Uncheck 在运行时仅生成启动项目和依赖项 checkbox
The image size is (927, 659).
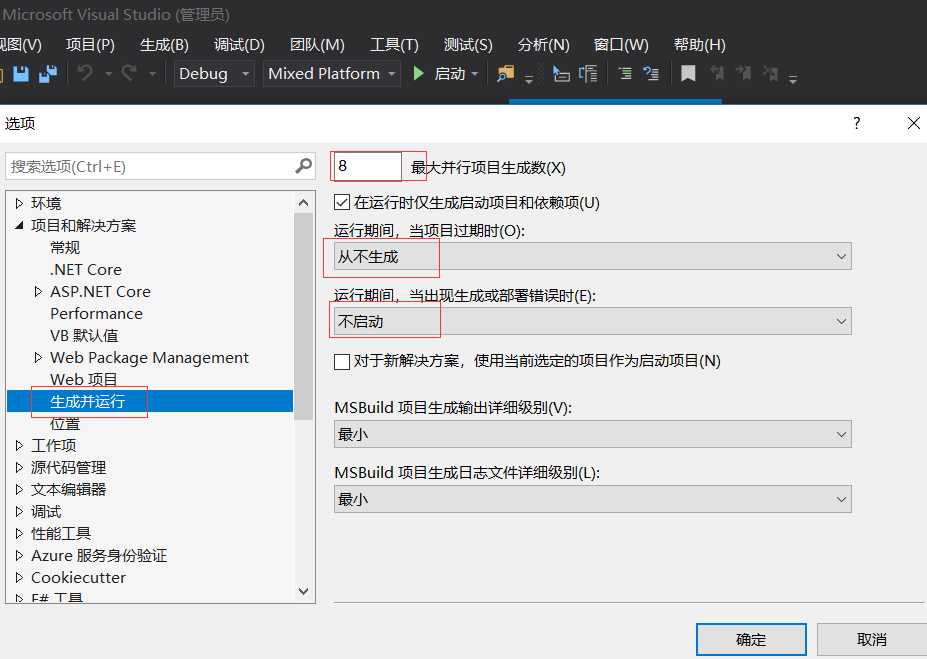coord(342,202)
